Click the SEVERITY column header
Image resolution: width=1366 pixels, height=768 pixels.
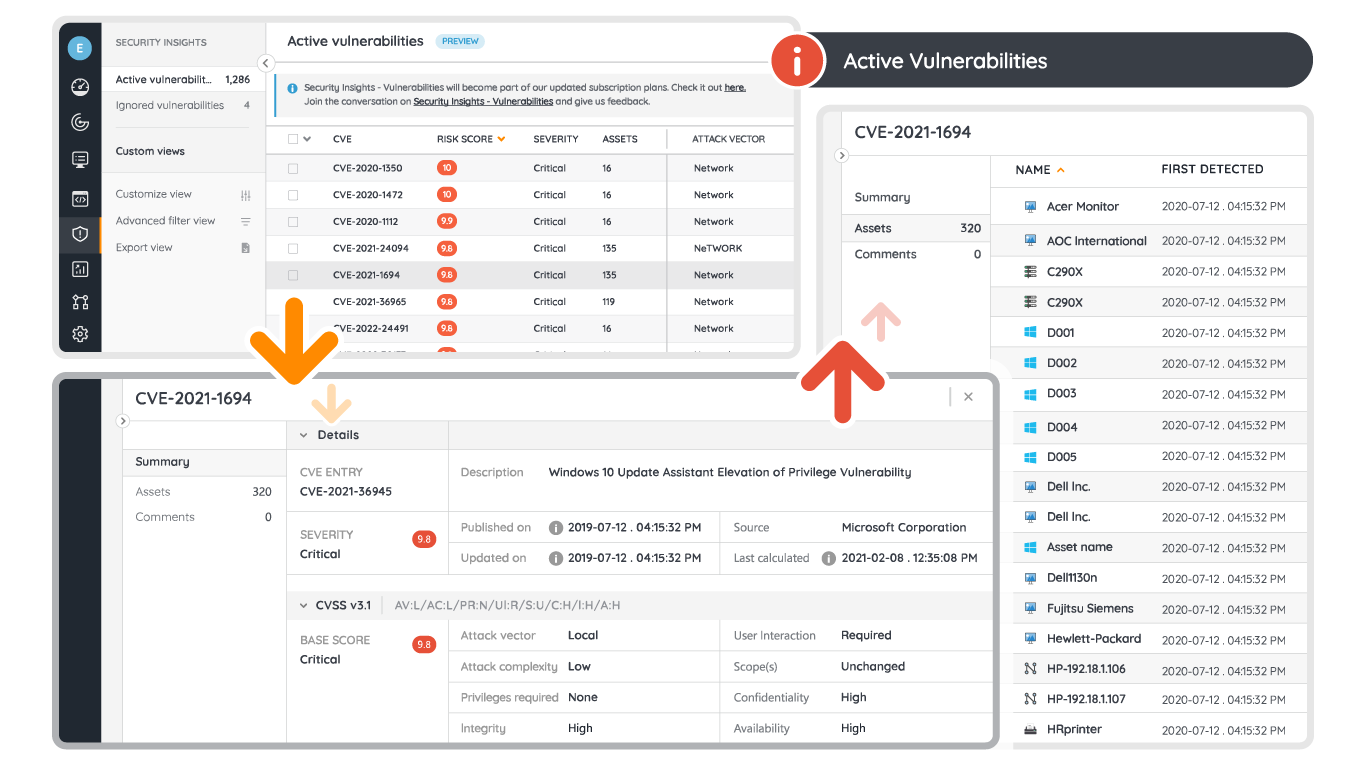click(x=555, y=139)
